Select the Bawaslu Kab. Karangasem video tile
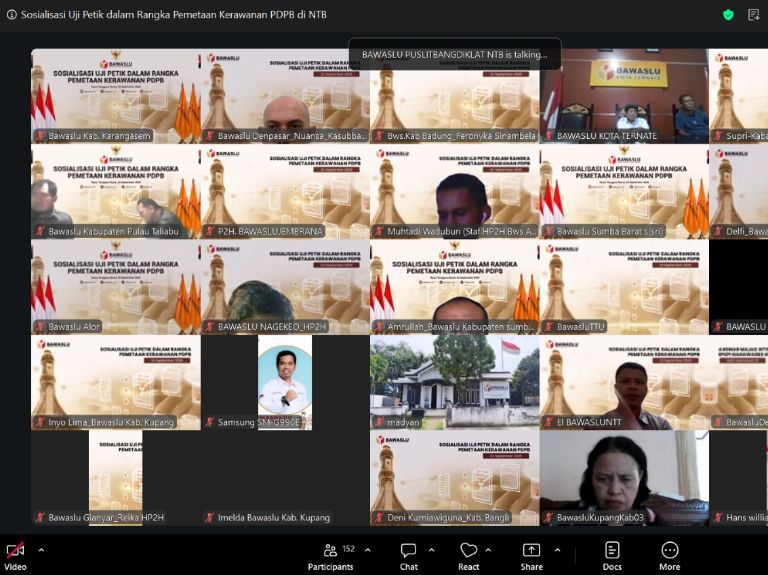 coord(116,96)
